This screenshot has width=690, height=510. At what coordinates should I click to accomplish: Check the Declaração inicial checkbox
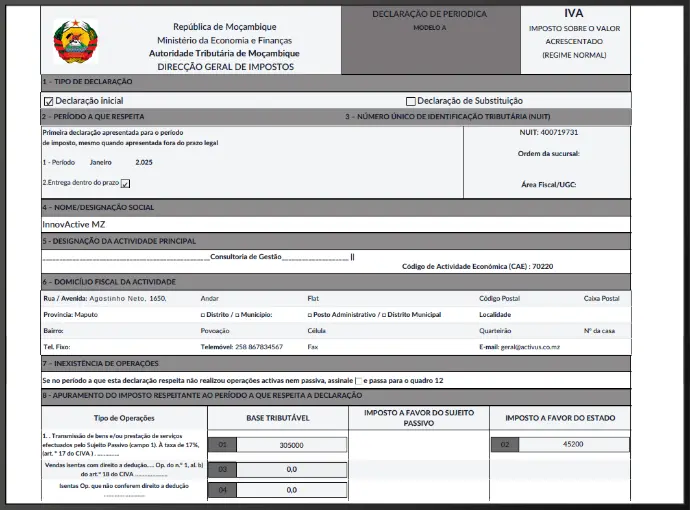coord(48,101)
